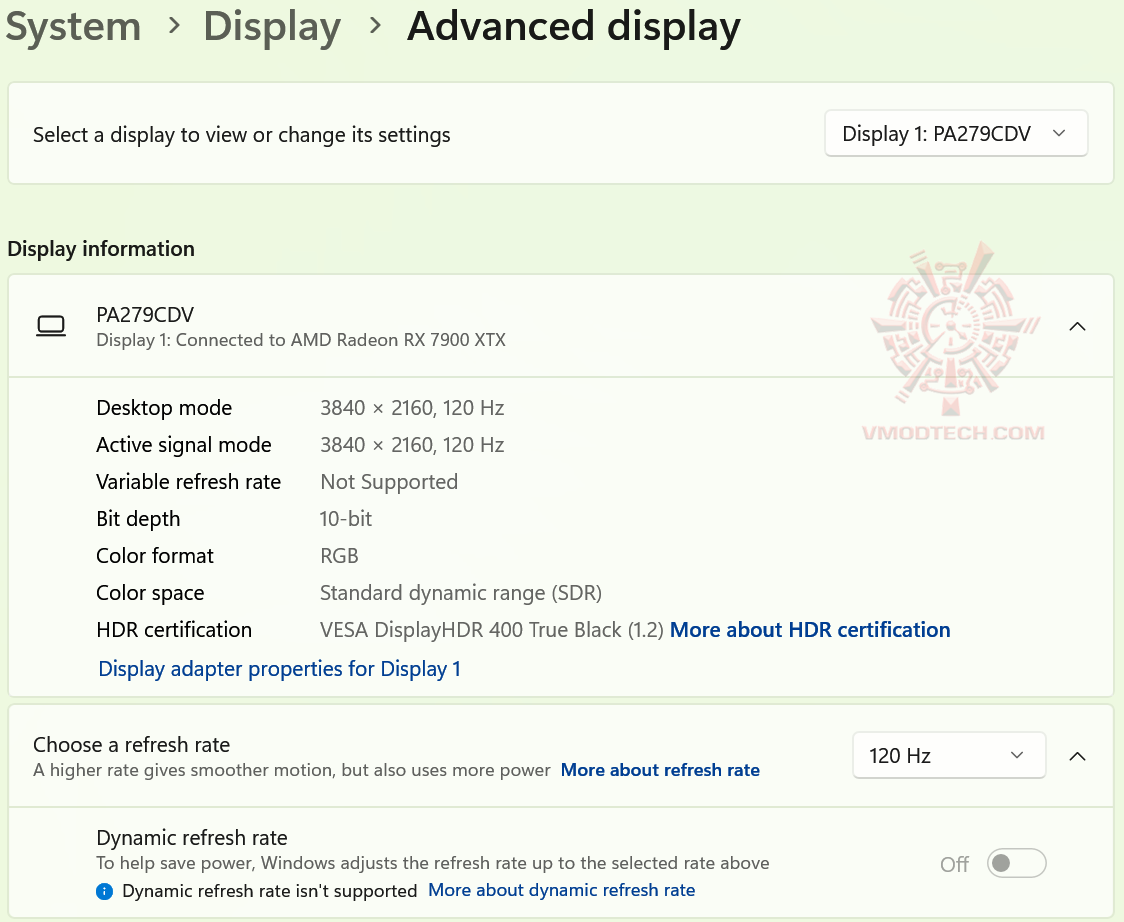Open More about HDR certification link
The image size is (1124, 922).
click(809, 629)
